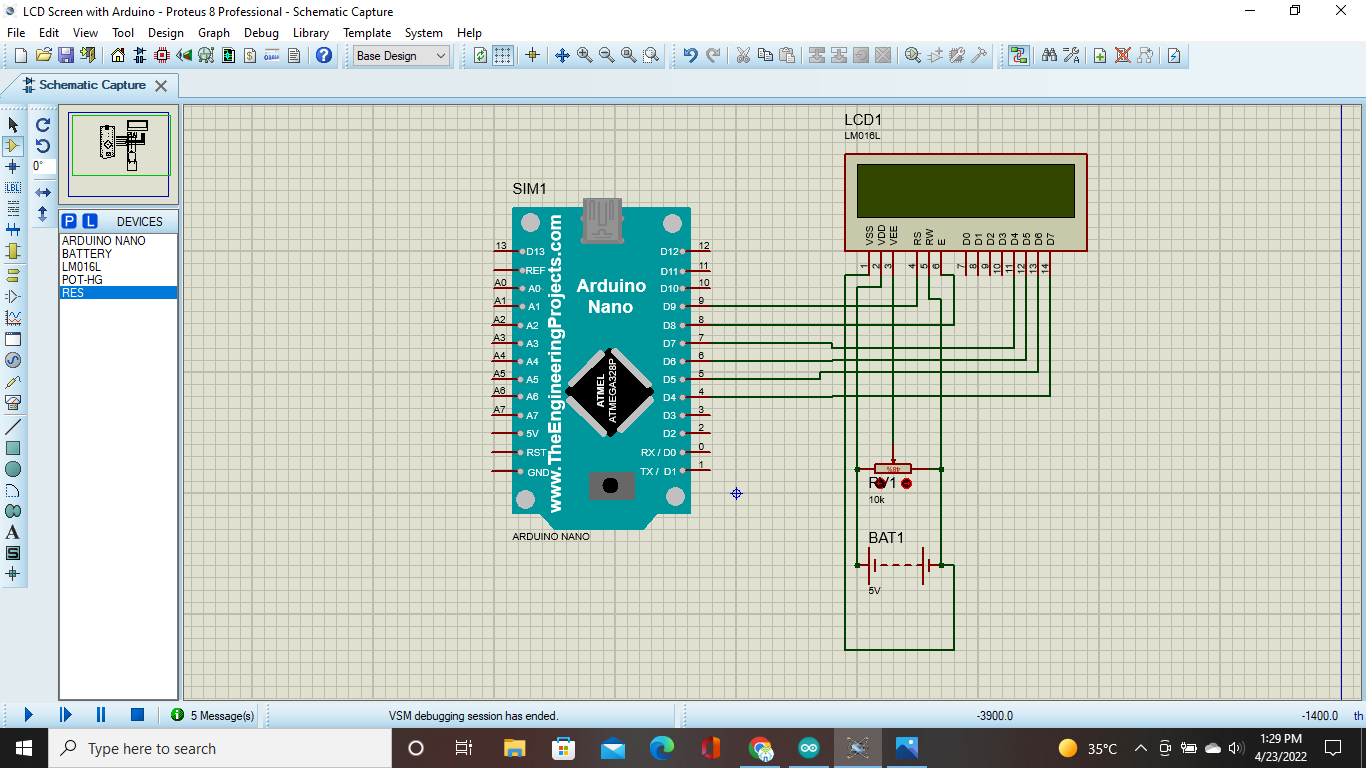Select the Wire Label (LBL) mode tool
1366x768 pixels.
click(13, 188)
